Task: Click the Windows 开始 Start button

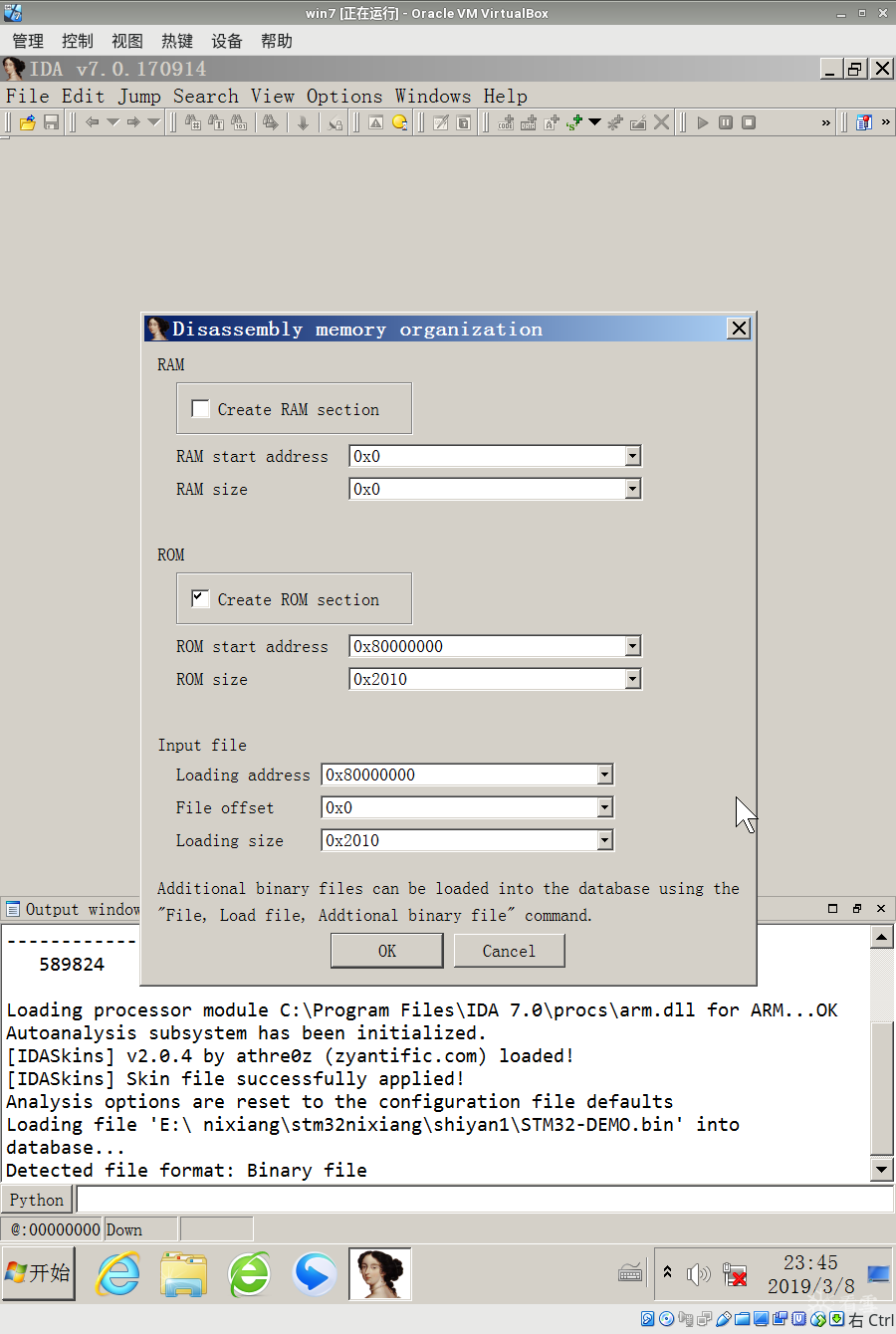Action: point(38,1272)
